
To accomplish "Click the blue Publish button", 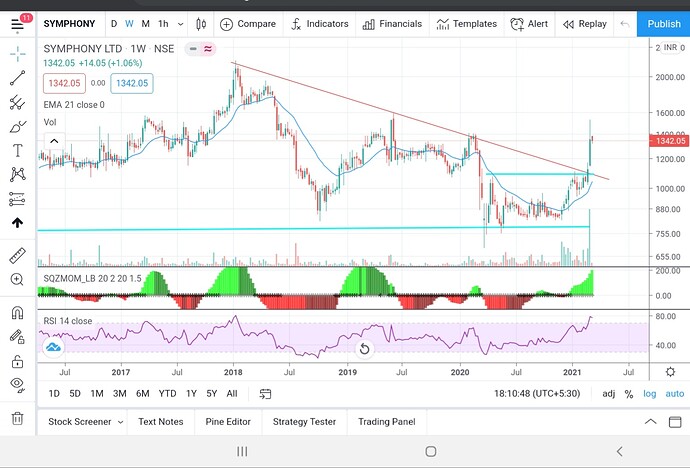I will [x=663, y=24].
